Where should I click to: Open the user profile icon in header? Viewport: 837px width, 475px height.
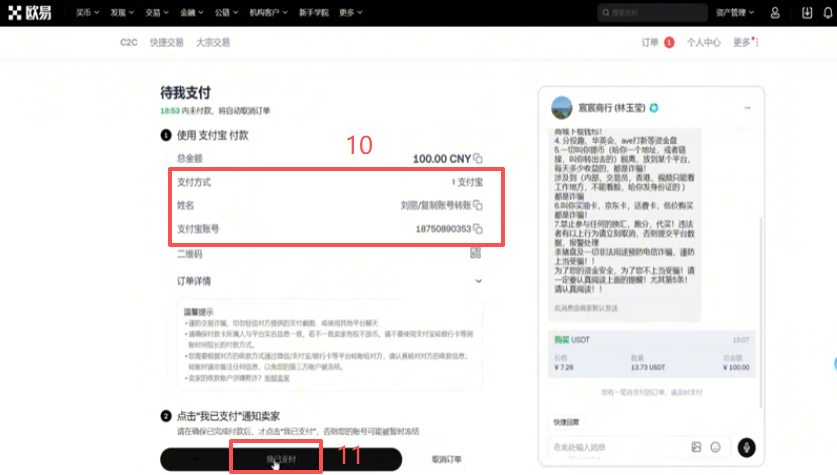pyautogui.click(x=775, y=13)
